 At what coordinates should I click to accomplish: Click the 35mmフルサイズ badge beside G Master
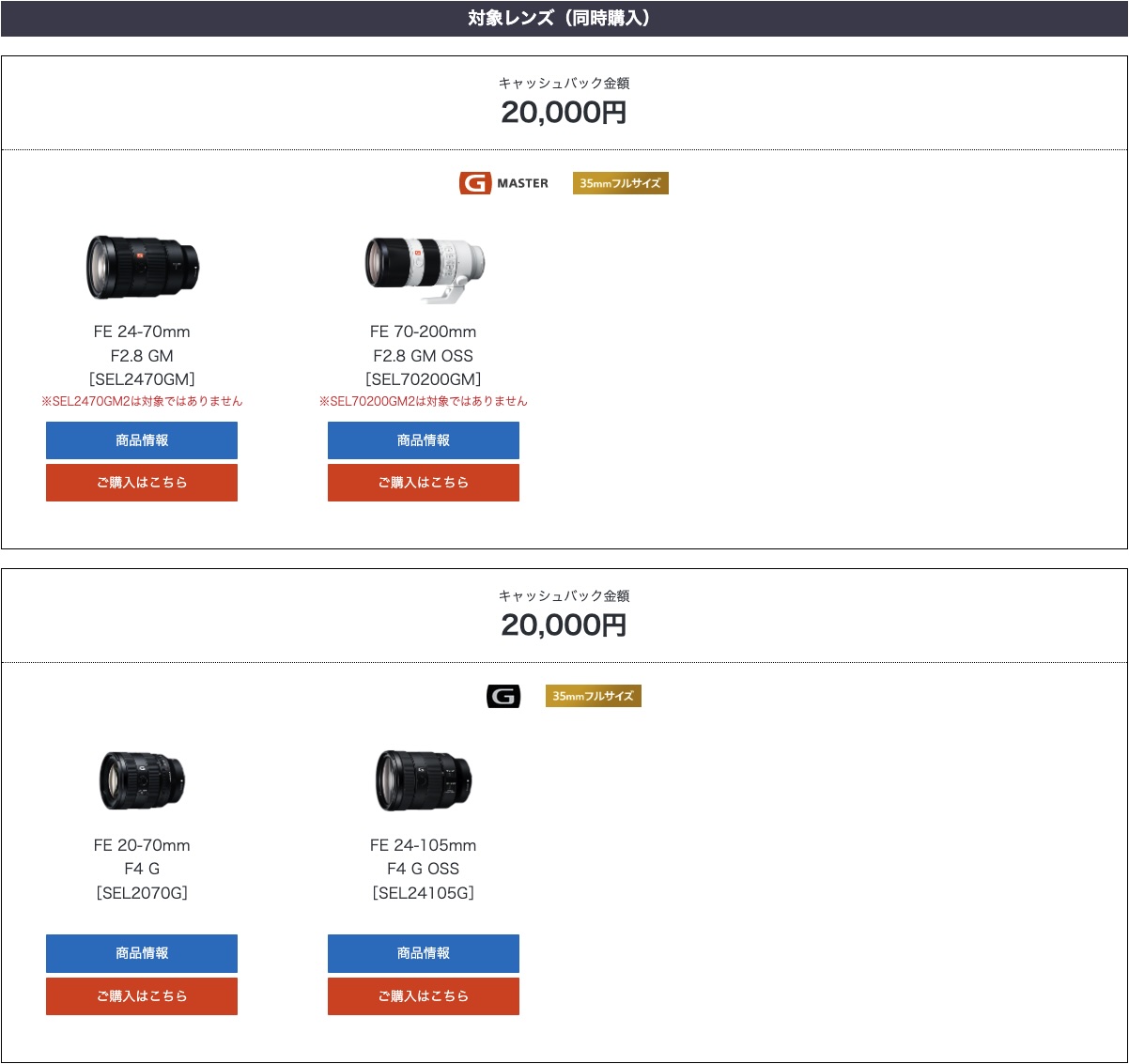coord(621,183)
